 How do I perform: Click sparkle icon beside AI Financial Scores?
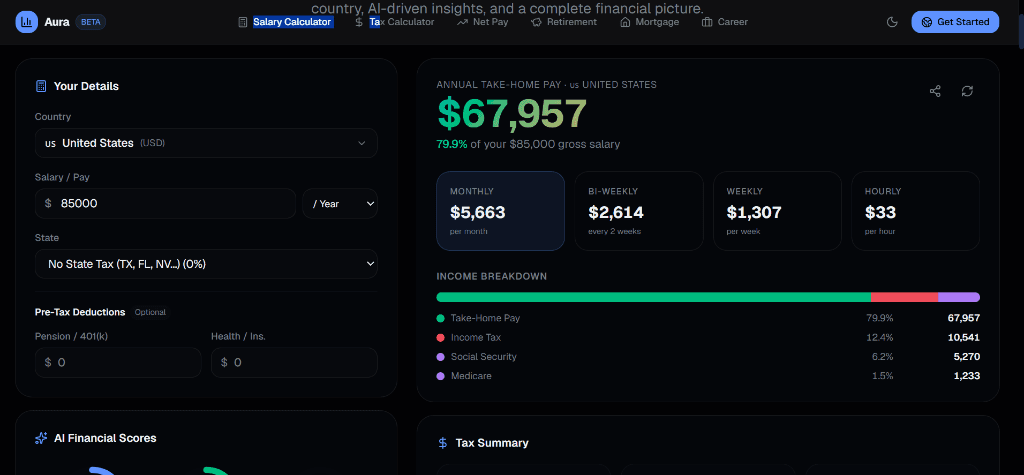coord(41,438)
